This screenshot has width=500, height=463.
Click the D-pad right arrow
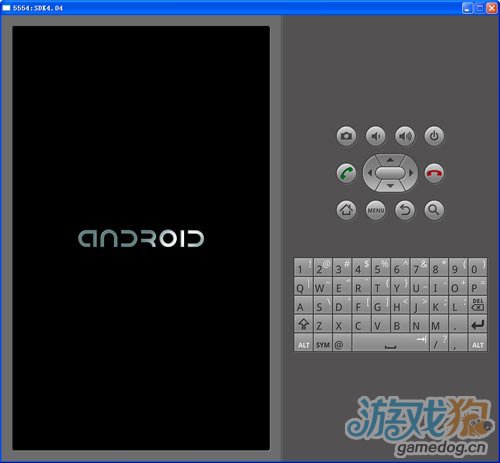pos(411,173)
